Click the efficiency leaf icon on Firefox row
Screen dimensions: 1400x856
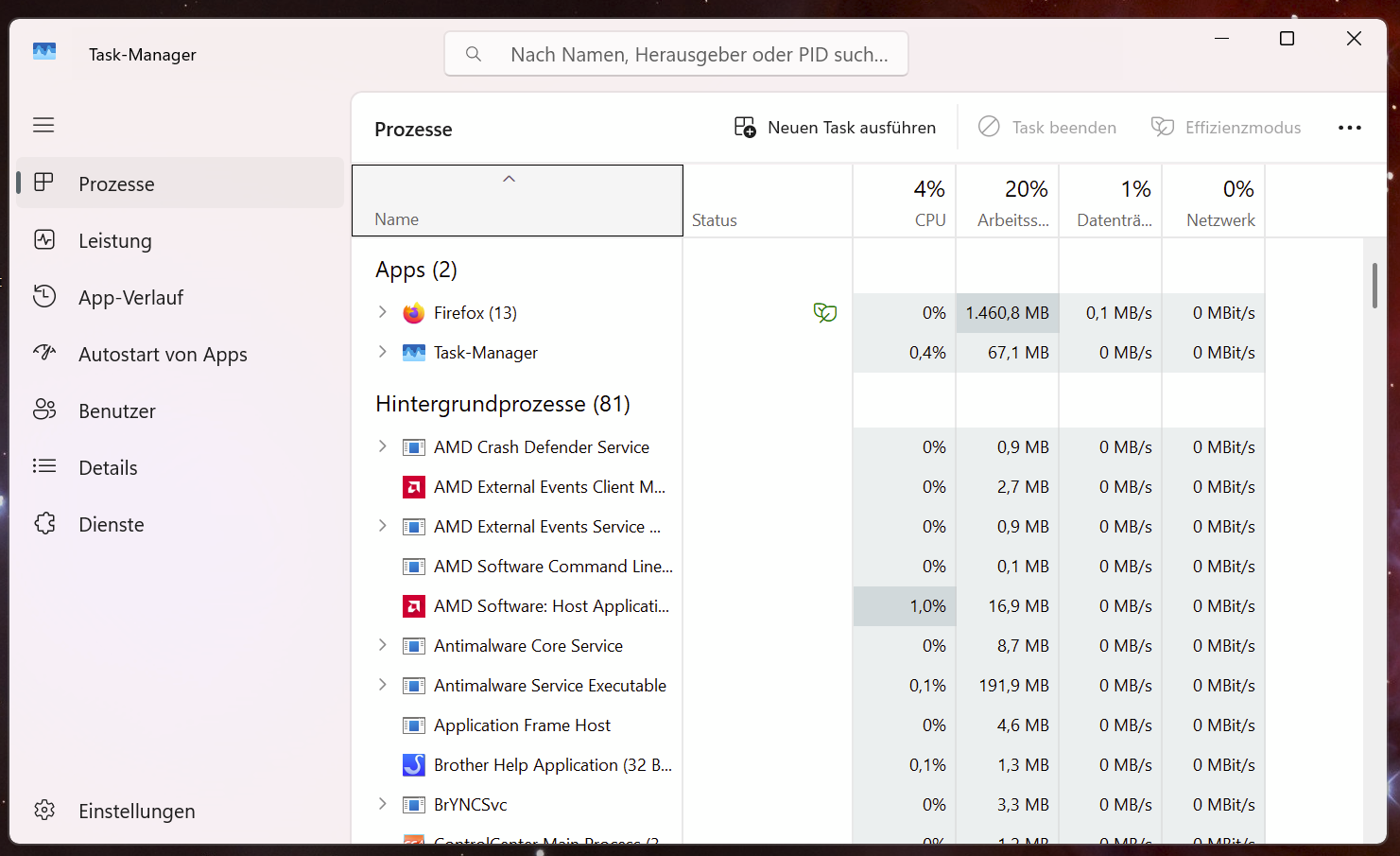tap(825, 312)
